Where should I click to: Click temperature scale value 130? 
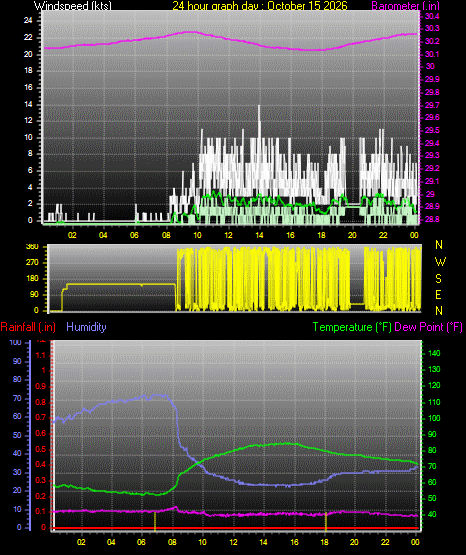coord(434,370)
